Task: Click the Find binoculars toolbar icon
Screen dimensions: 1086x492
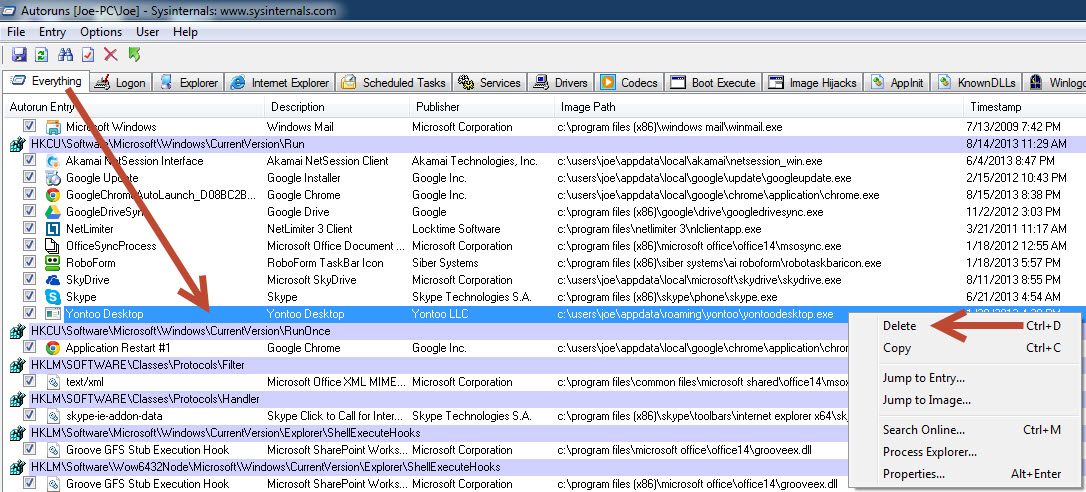Action: (66, 54)
